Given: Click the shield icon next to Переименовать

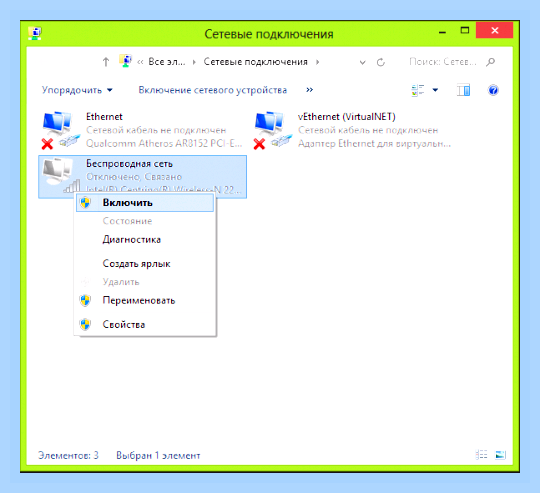Looking at the screenshot, I should 85,301.
